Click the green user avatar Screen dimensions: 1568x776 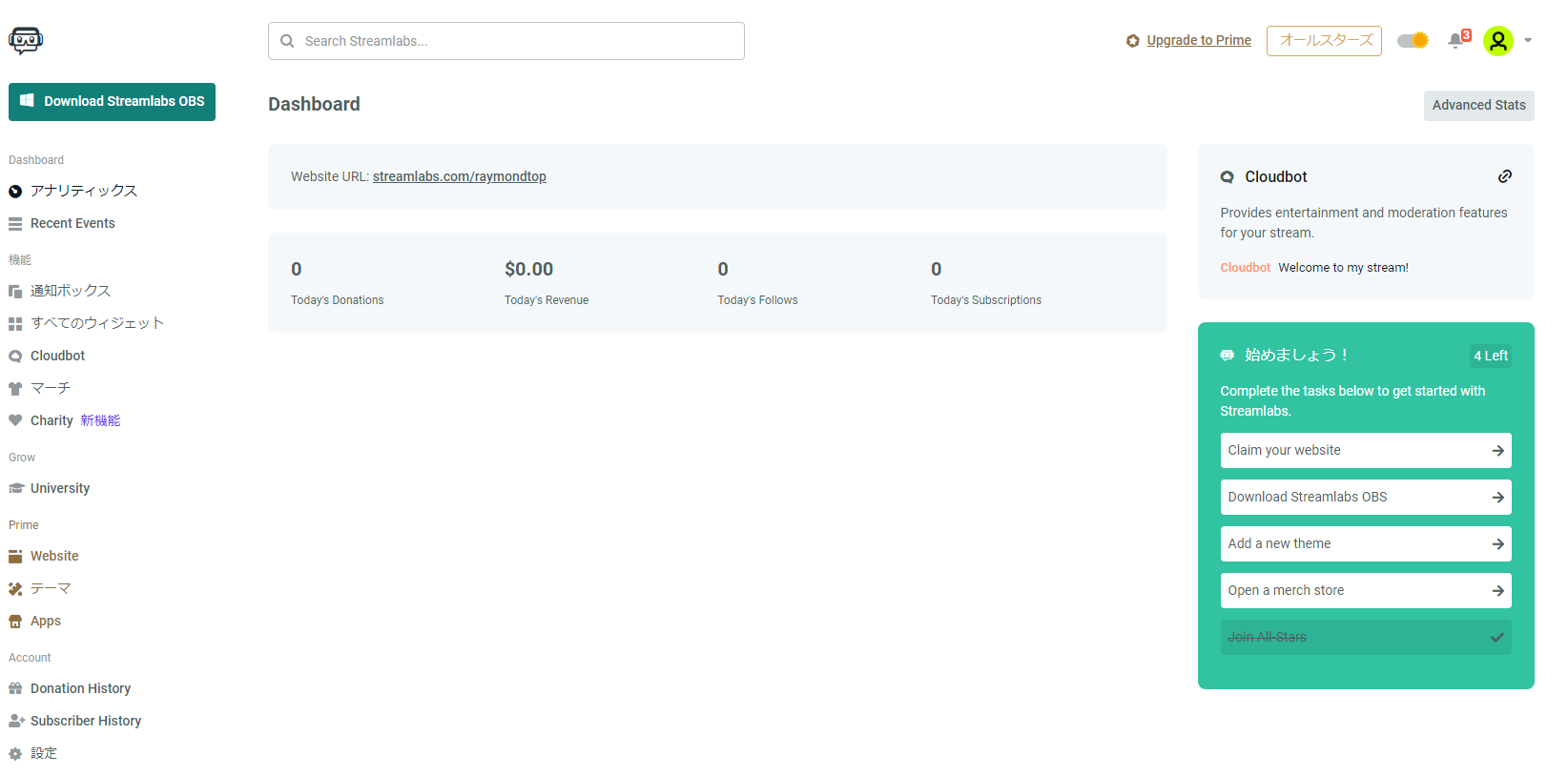(1498, 41)
